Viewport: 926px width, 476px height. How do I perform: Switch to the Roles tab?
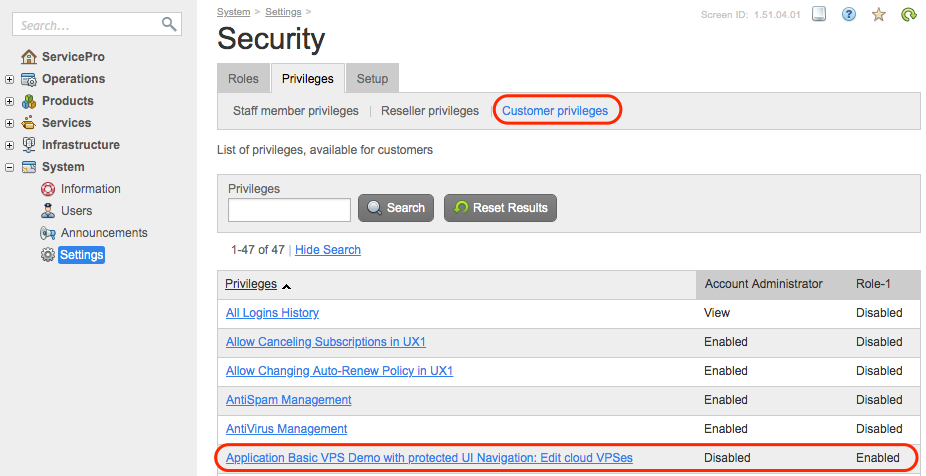pyautogui.click(x=243, y=79)
